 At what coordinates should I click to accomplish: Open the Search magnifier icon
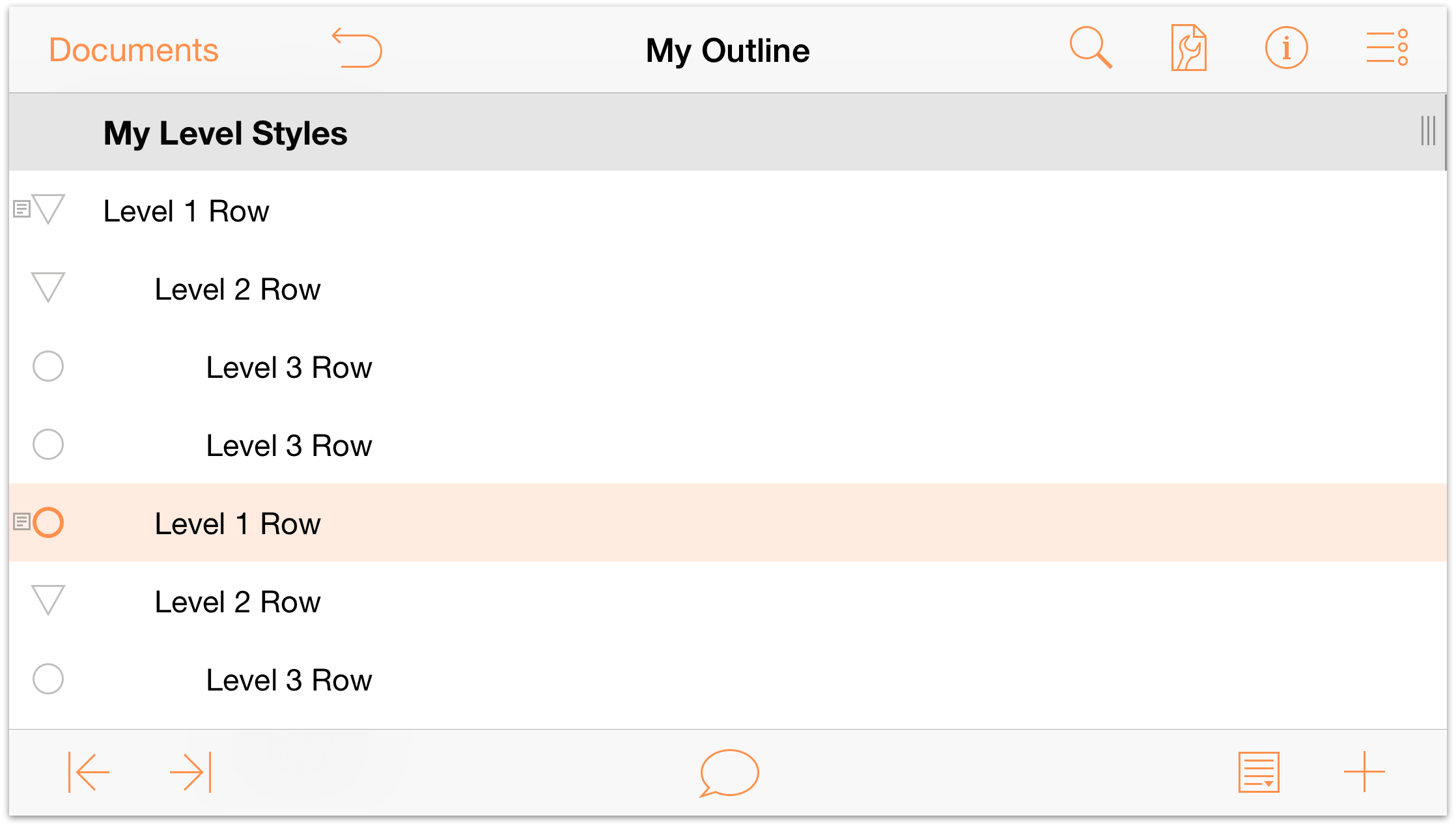click(x=1091, y=48)
